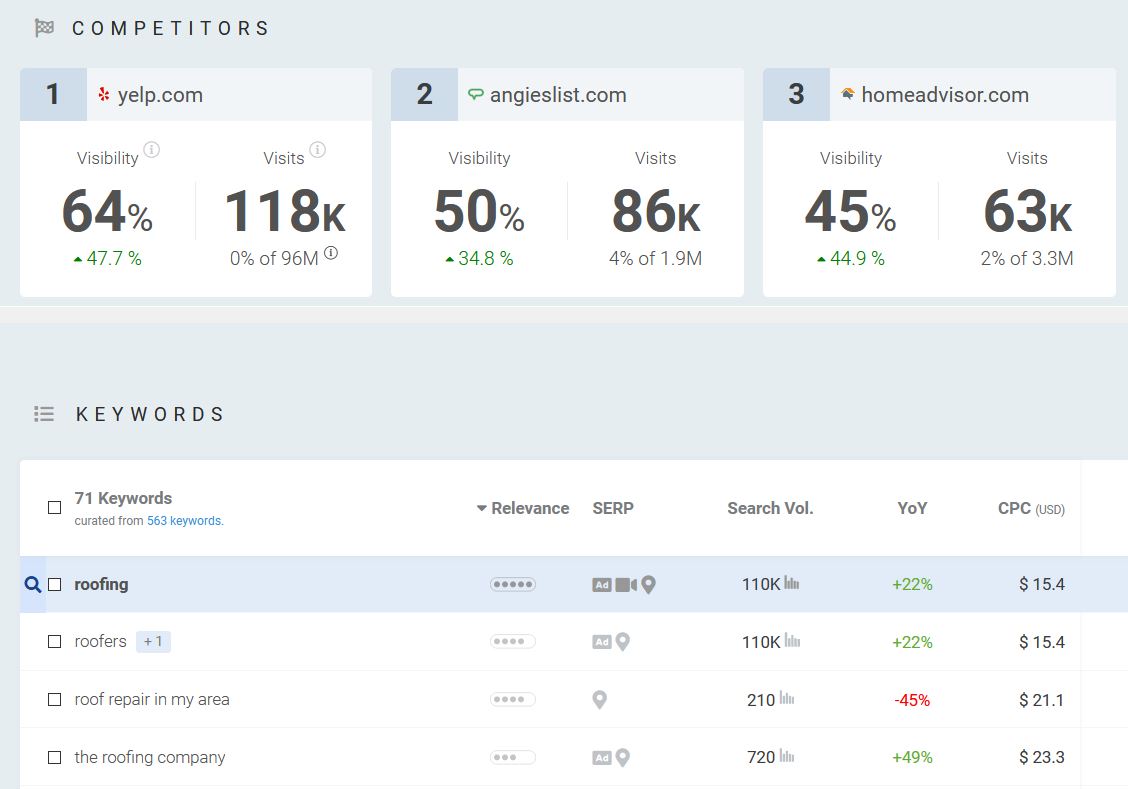
Task: Click the roof repair in my area keyword
Action: [x=152, y=699]
